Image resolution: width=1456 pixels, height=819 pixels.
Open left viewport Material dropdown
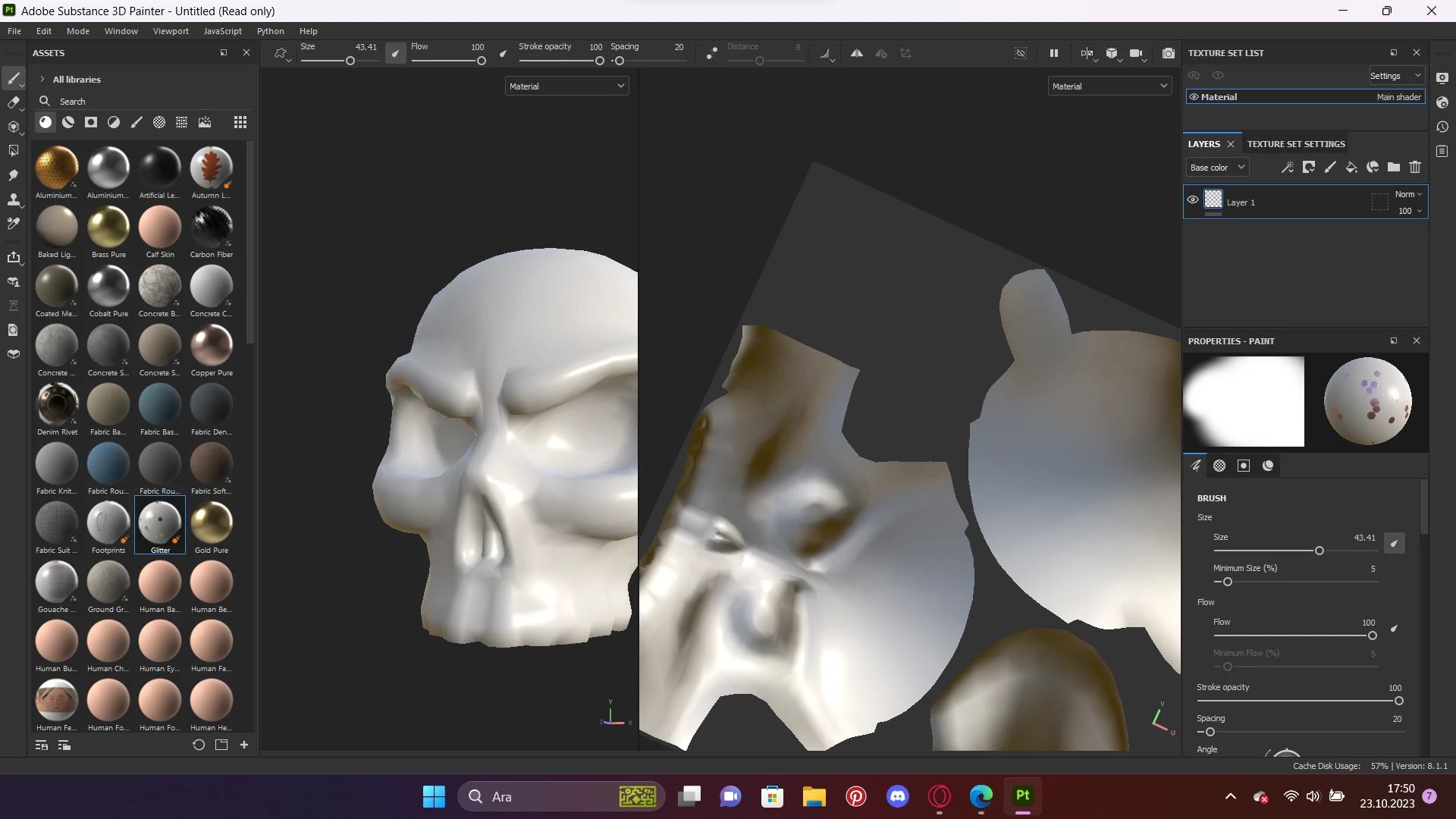coord(566,86)
